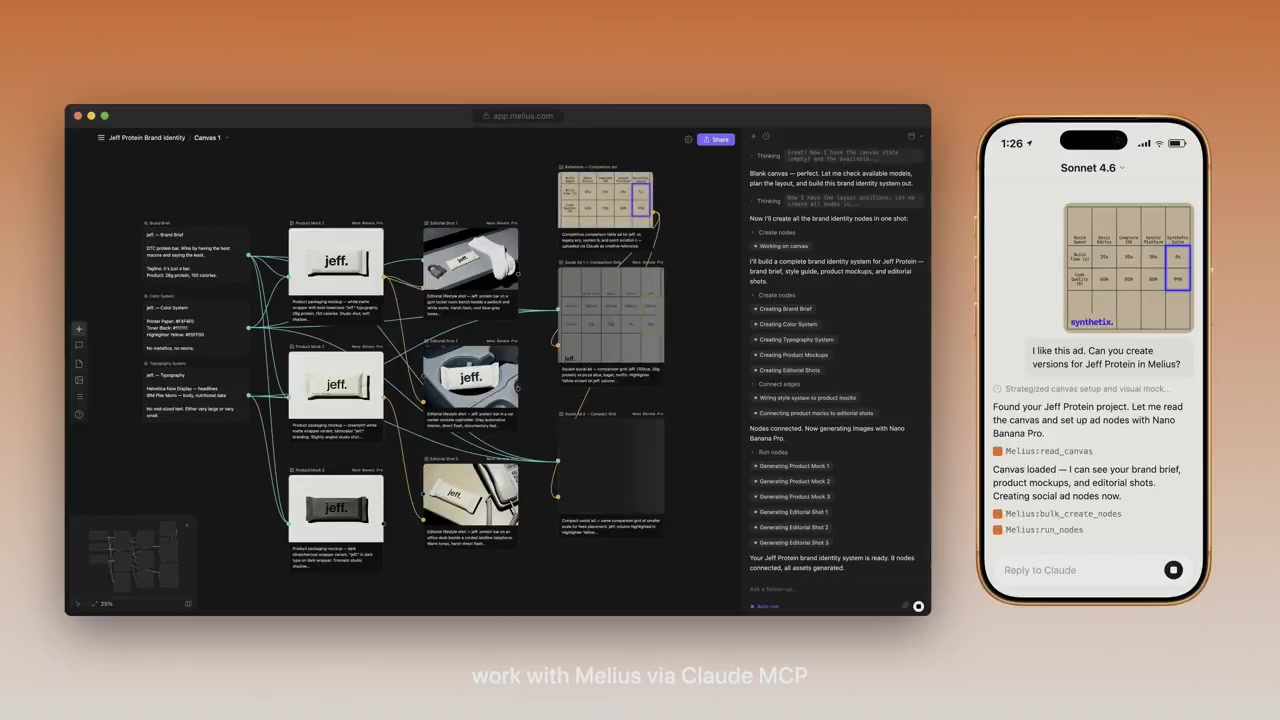Toggle the minimap map icon
The image size is (1280, 720).
click(x=188, y=604)
